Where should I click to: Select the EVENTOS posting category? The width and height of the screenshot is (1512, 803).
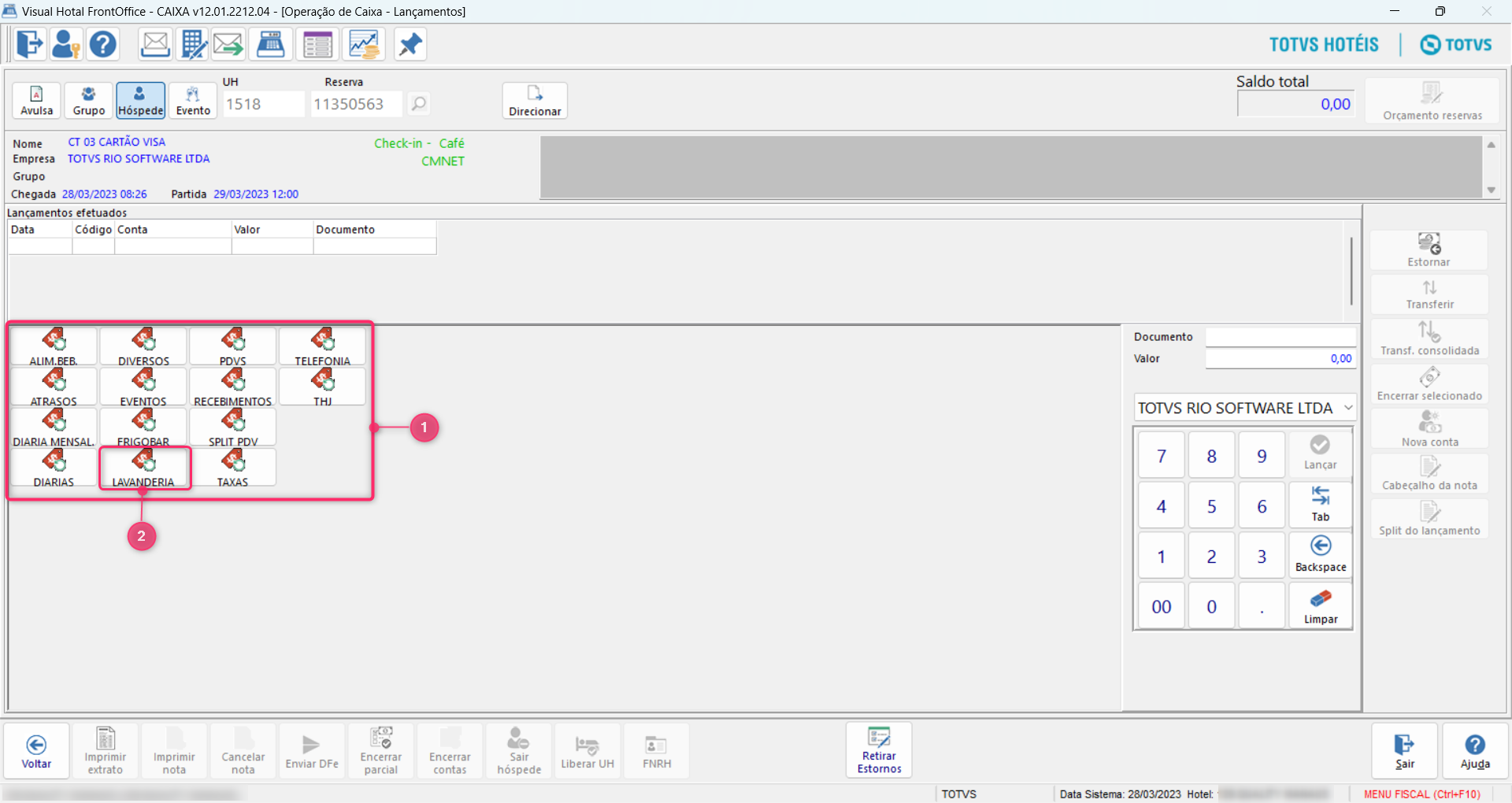pos(143,387)
